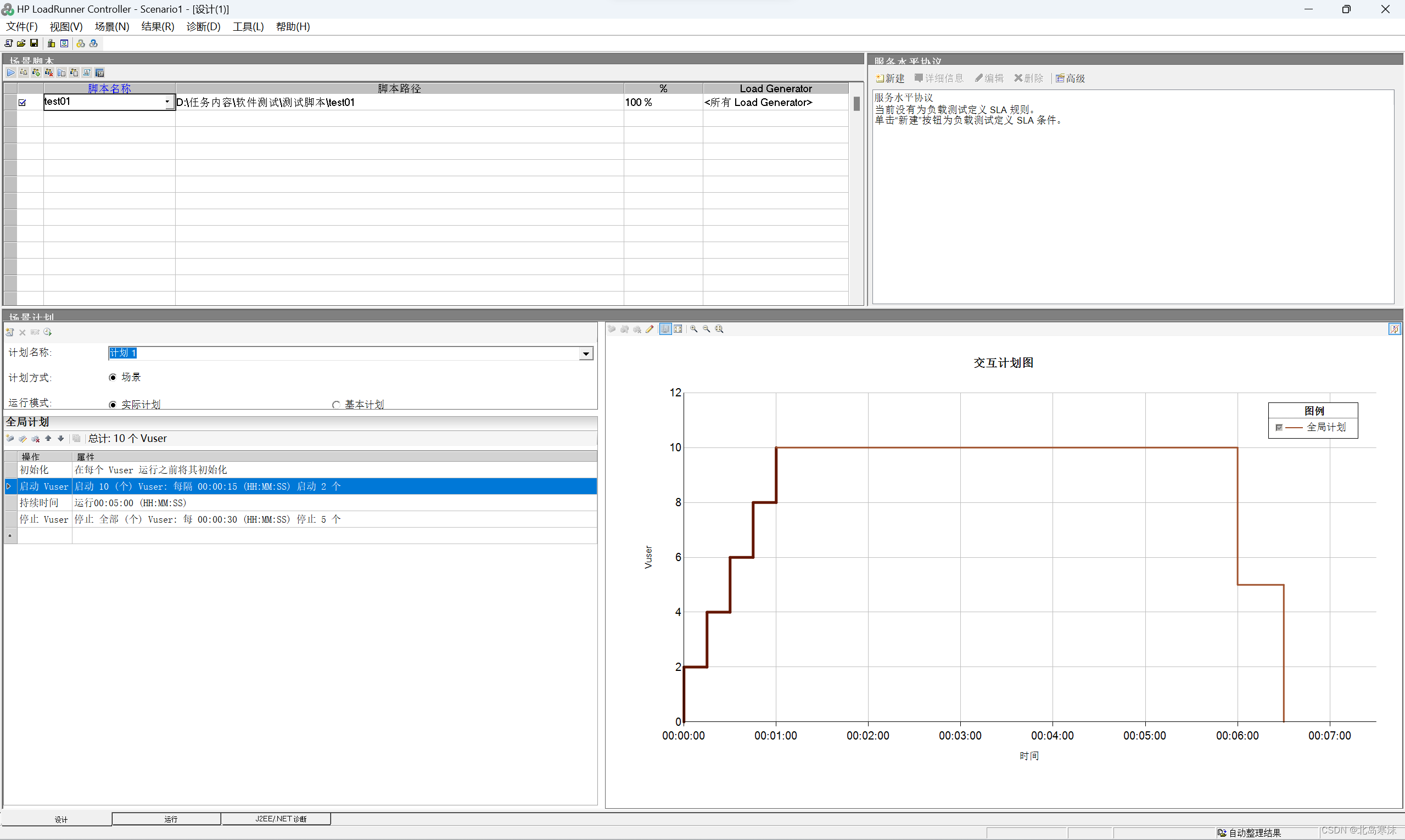1405x840 pixels.
Task: Click the 高级 SLA button
Action: point(1070,78)
